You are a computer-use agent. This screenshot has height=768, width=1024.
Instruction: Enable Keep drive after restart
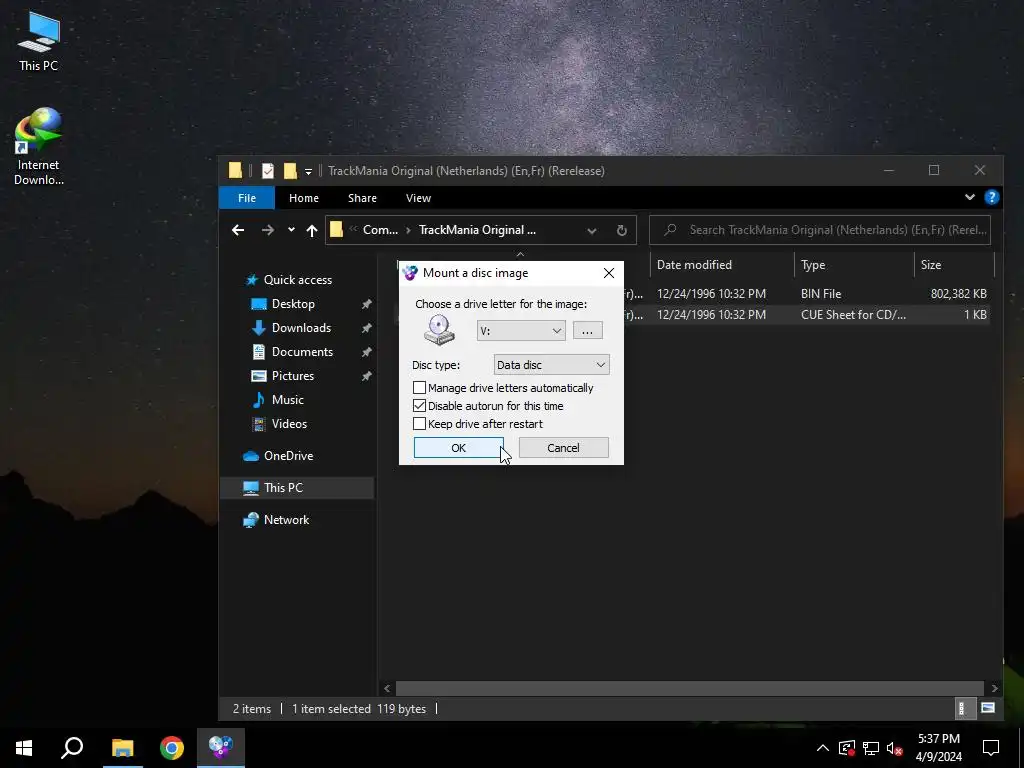(x=420, y=424)
